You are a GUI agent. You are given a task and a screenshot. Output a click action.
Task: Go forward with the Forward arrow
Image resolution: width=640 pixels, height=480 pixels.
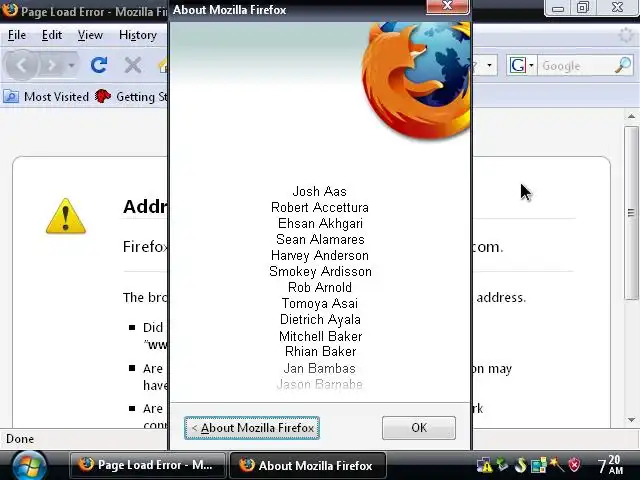[52, 65]
